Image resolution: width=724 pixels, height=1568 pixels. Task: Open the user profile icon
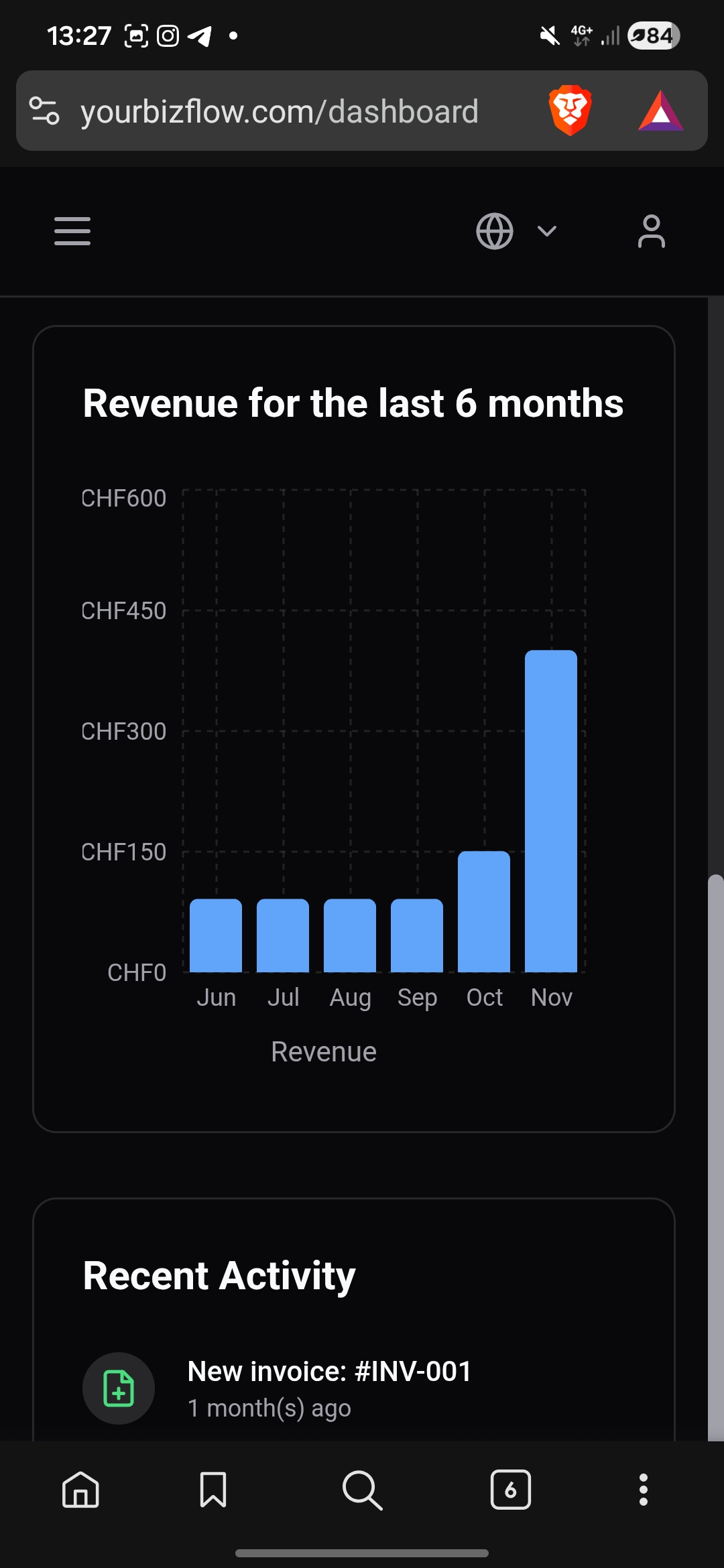pyautogui.click(x=651, y=231)
